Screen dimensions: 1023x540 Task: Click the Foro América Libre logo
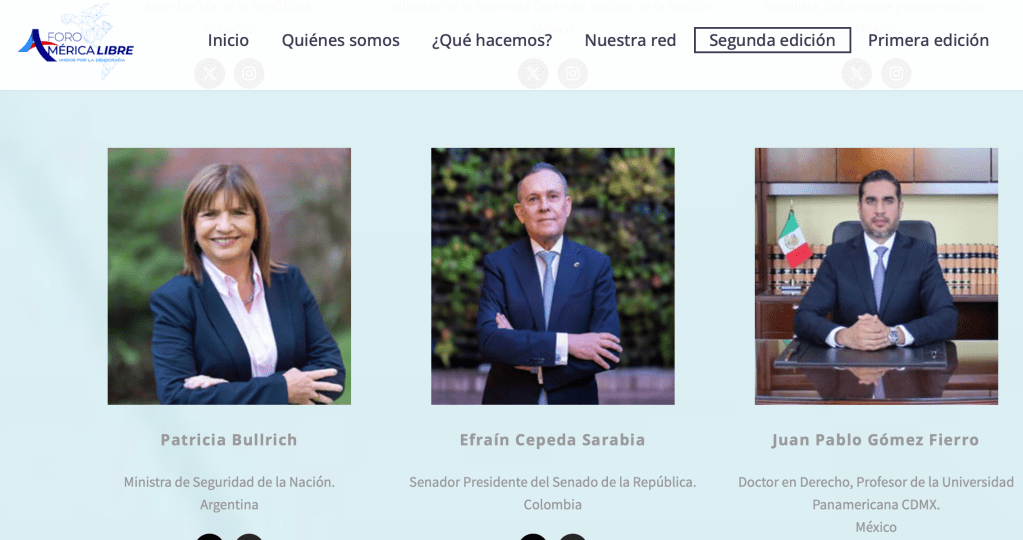[76, 42]
